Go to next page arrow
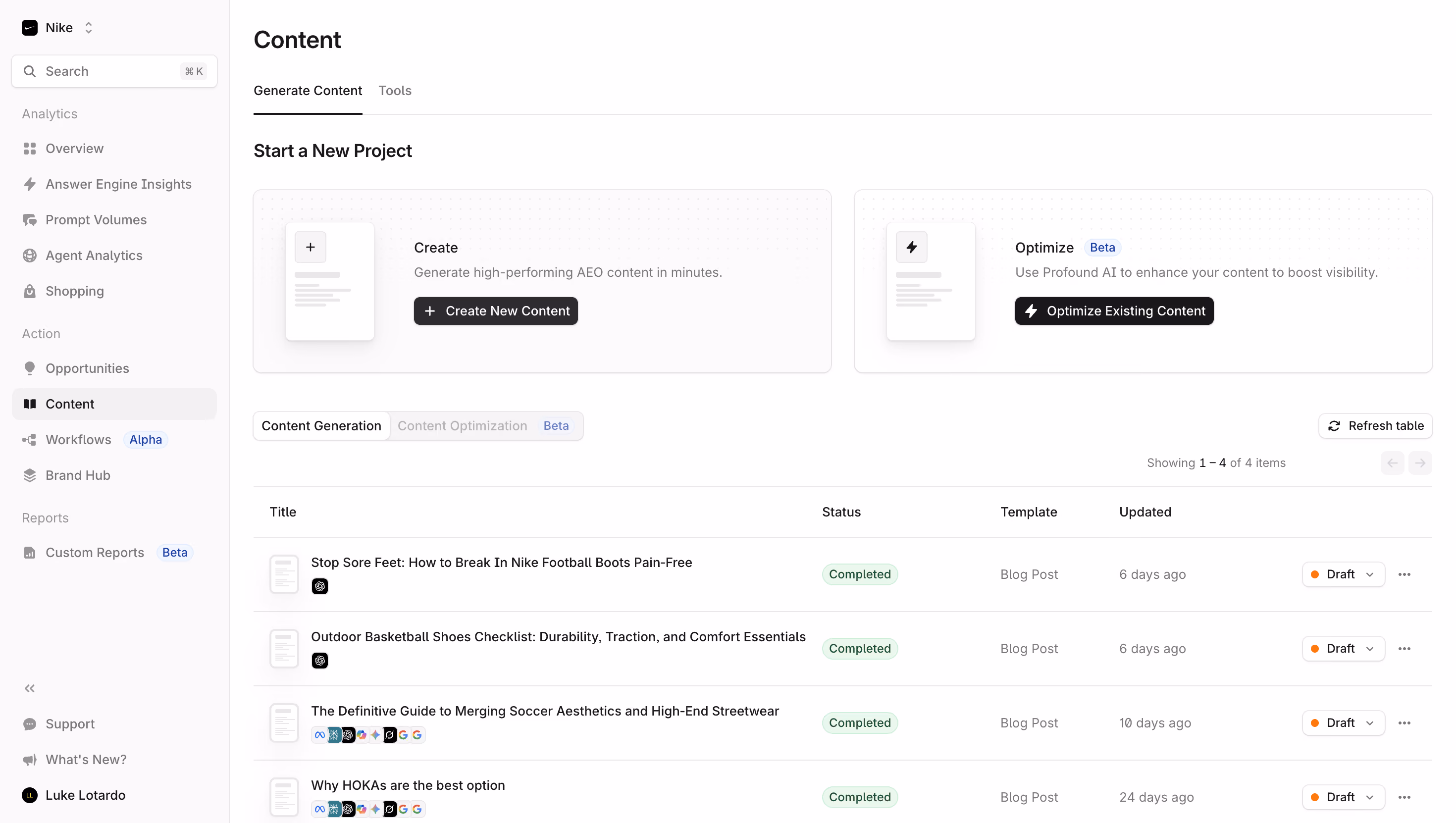 click(x=1420, y=463)
